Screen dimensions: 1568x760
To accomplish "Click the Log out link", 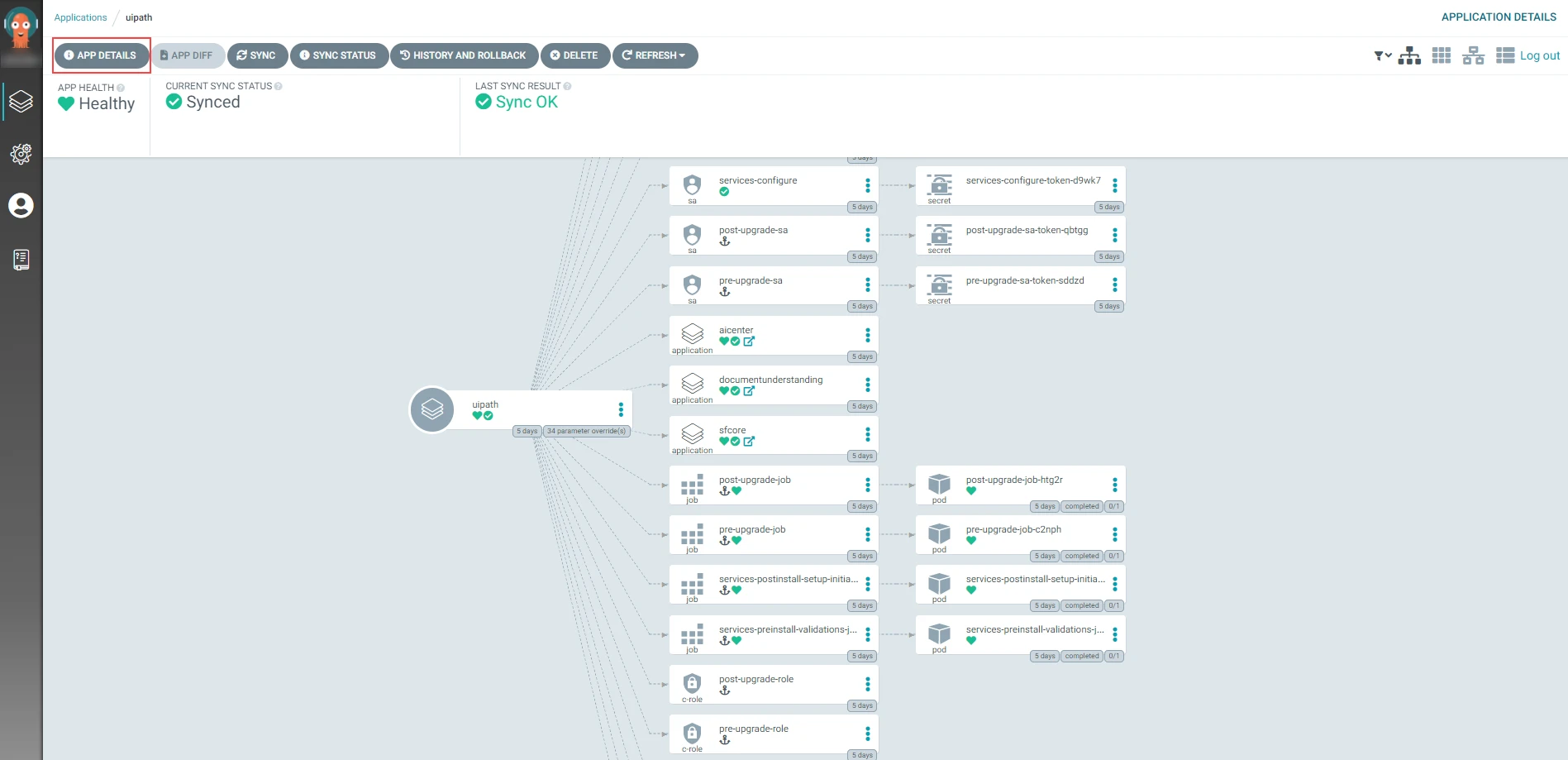I will [1540, 55].
